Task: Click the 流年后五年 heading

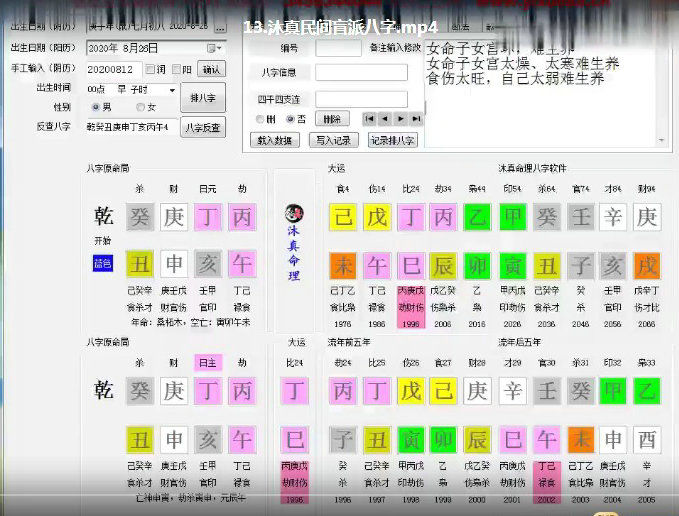Action: [x=520, y=342]
